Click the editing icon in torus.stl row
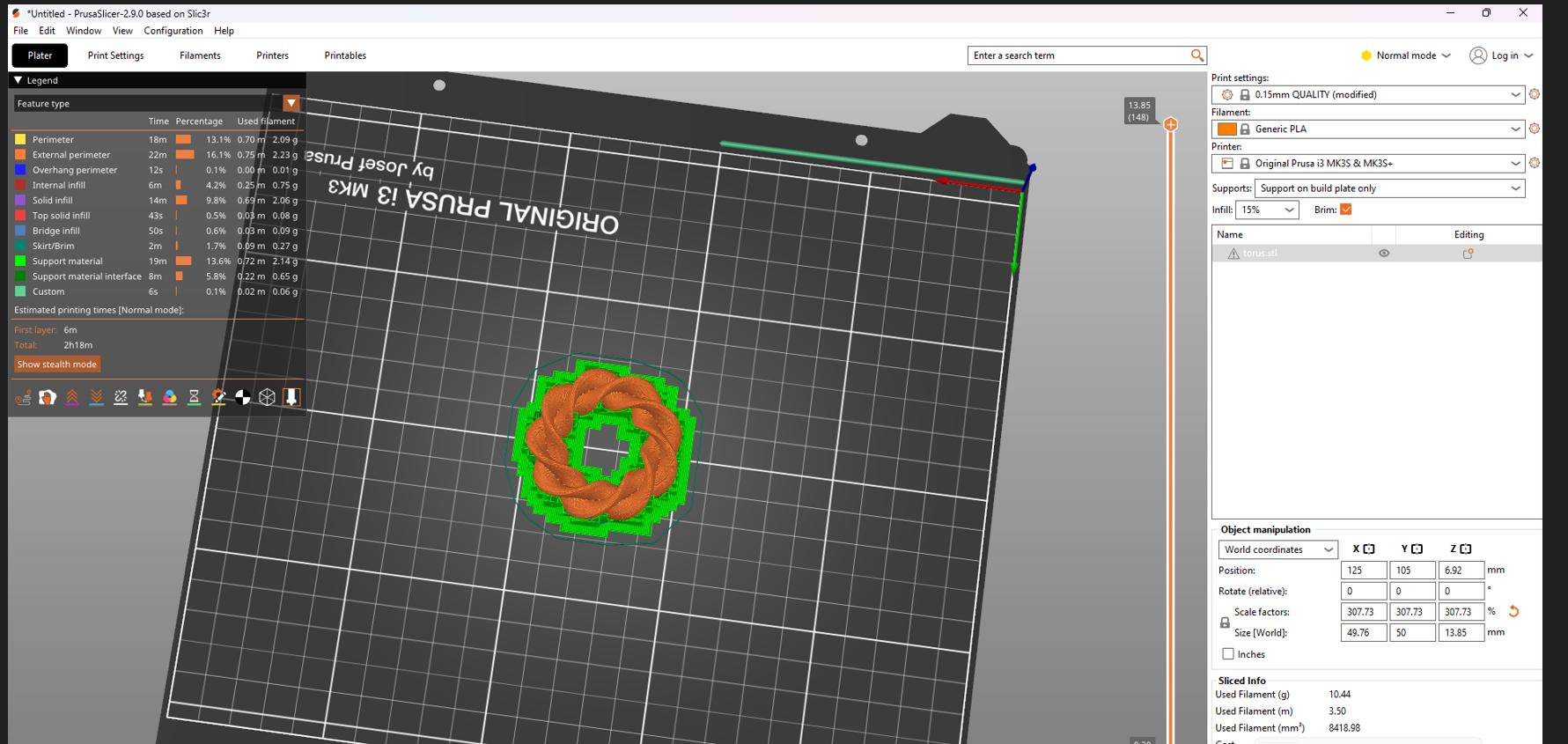Viewport: 1568px width, 744px height. (1468, 254)
